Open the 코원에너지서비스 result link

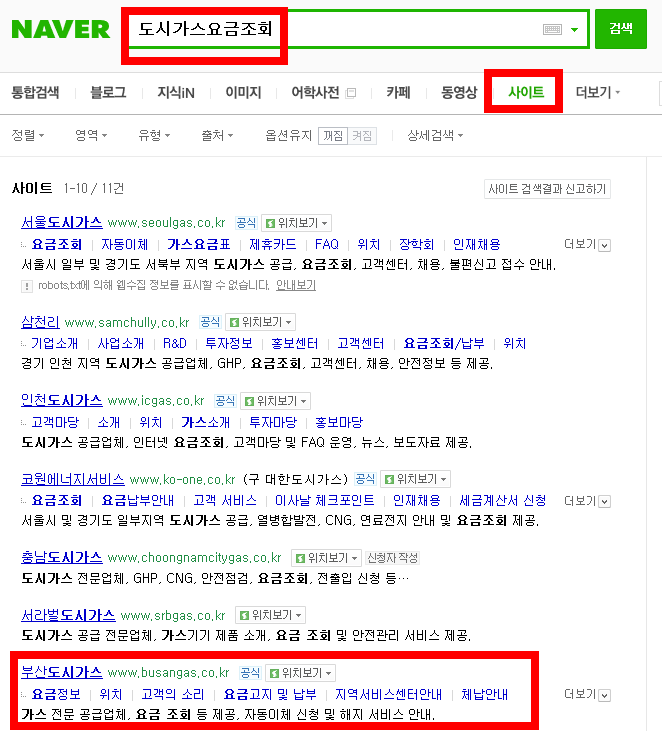[73, 479]
